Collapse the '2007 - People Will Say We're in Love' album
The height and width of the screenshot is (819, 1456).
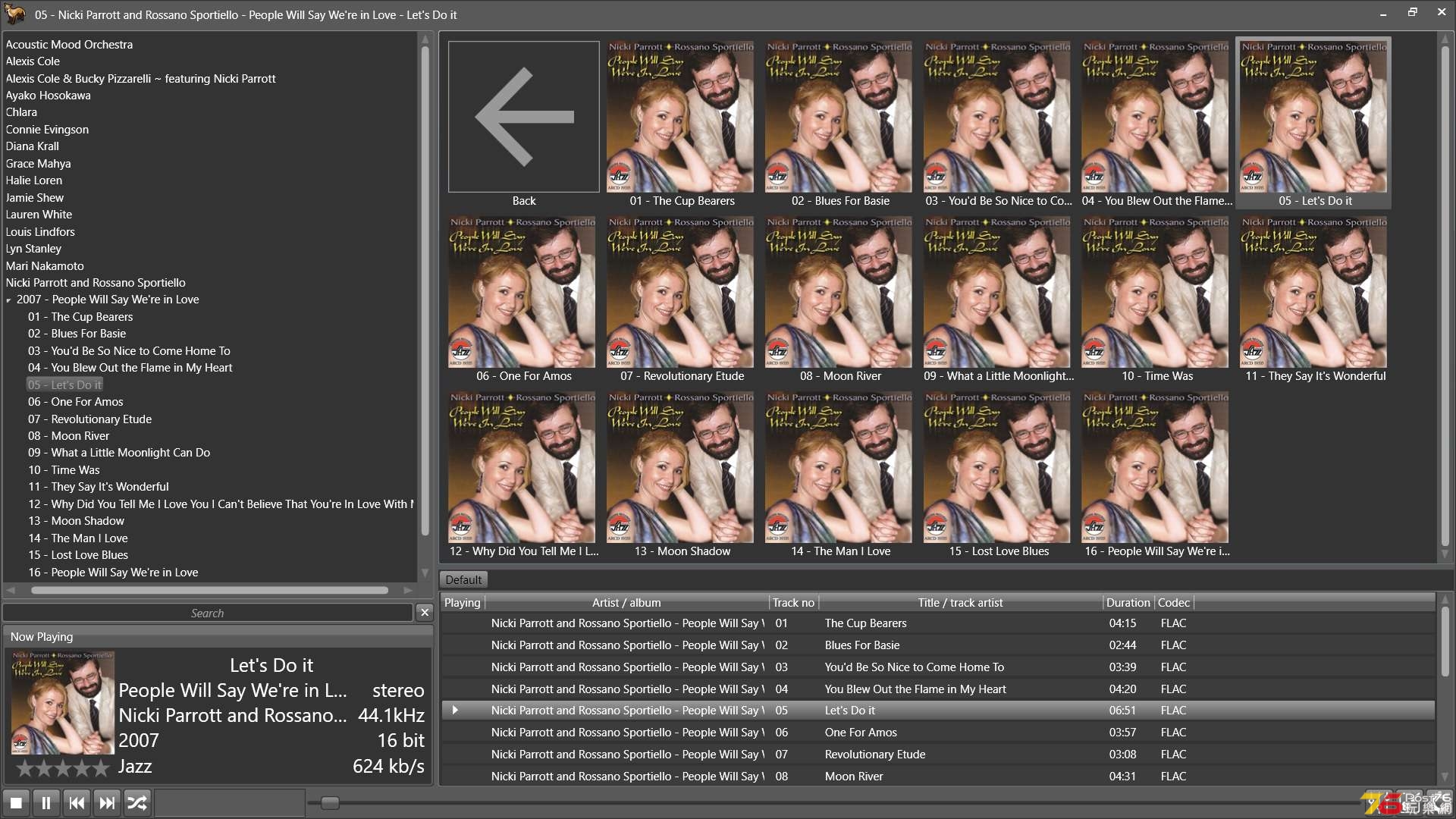[9, 300]
